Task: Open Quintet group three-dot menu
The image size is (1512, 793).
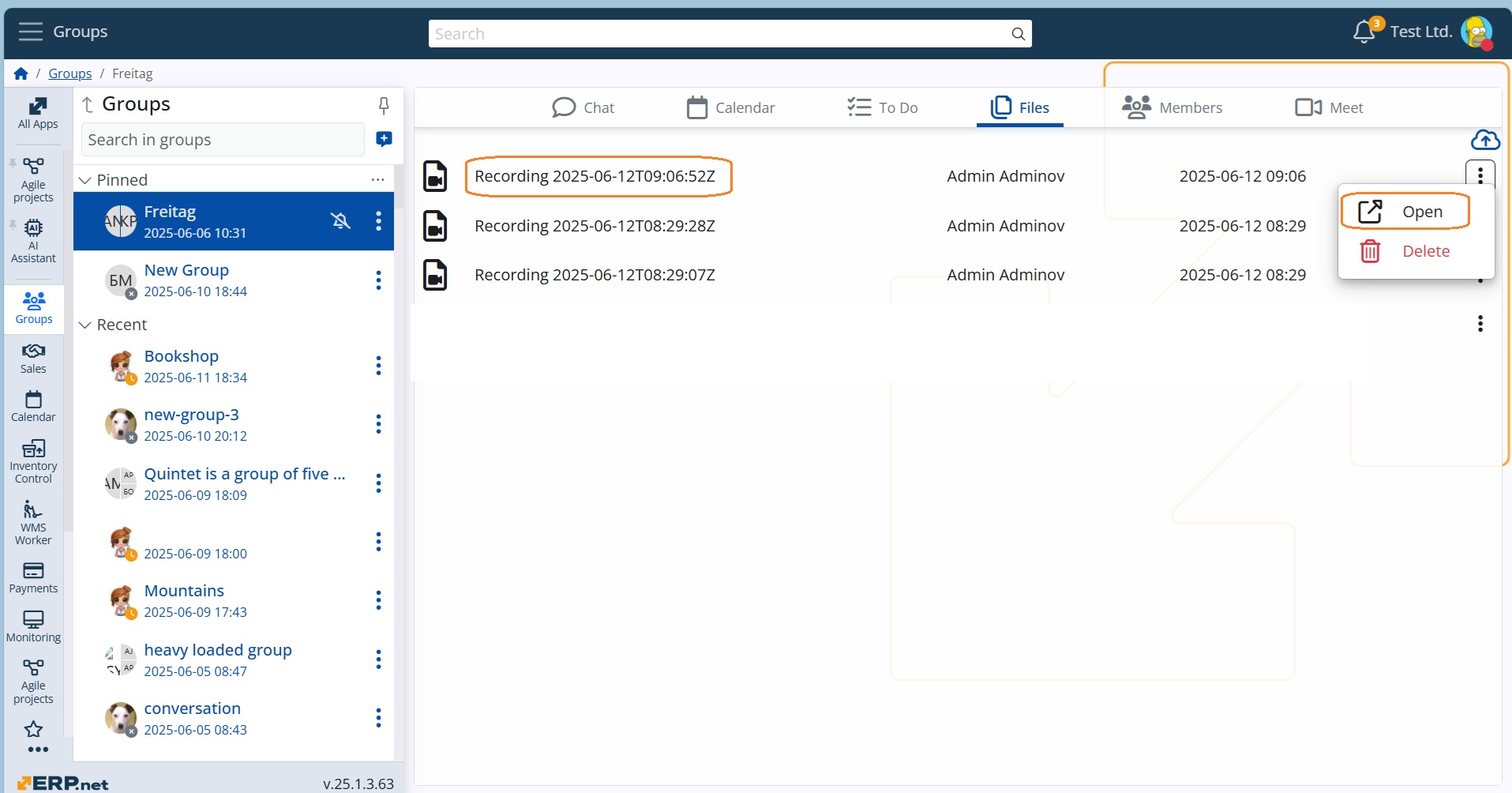Action: [378, 483]
